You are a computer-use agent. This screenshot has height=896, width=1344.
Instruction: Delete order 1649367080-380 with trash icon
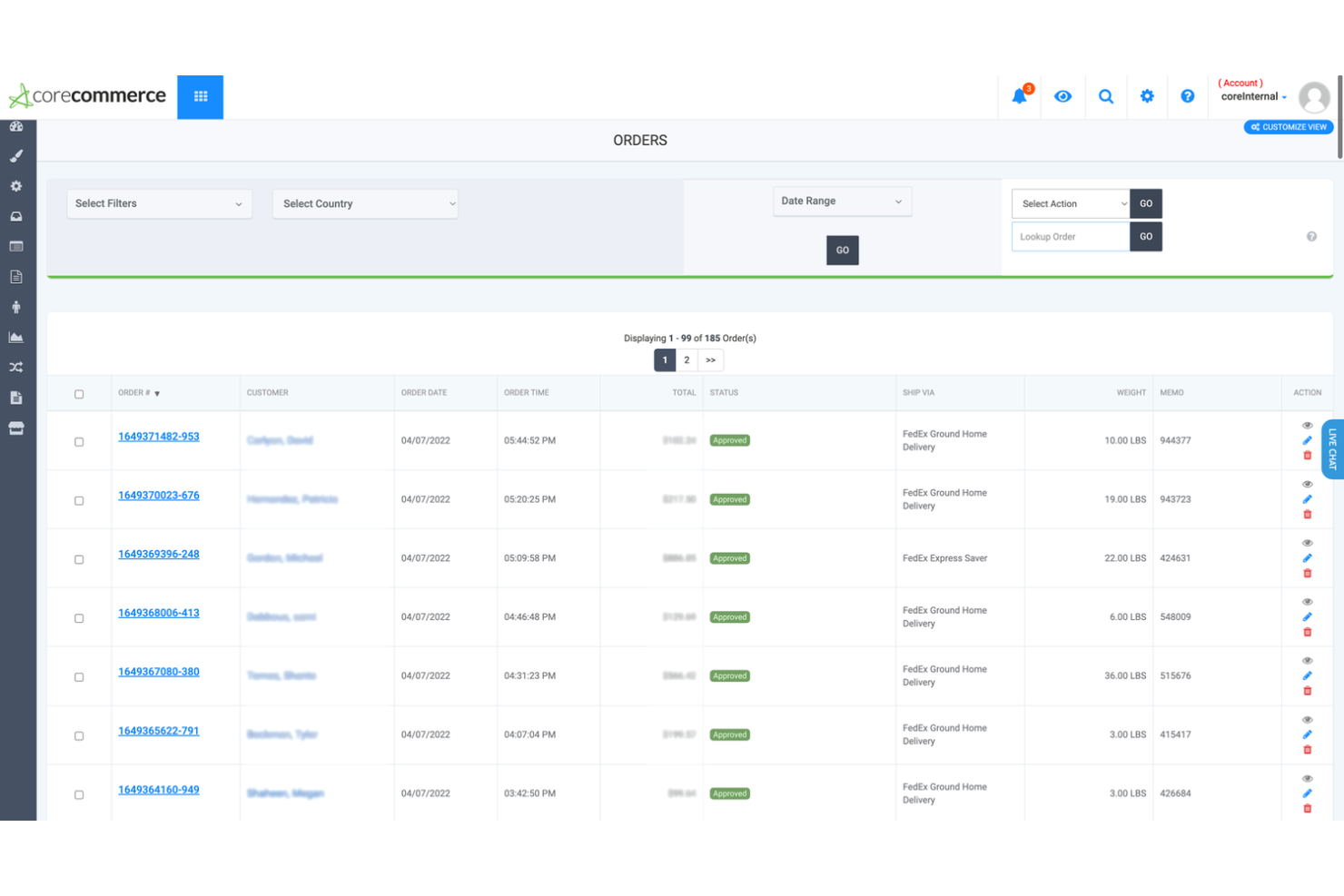(1308, 691)
